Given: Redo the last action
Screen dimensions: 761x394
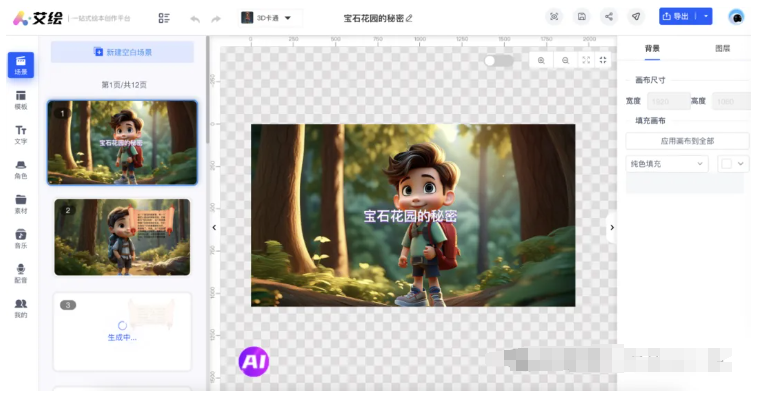Looking at the screenshot, I should pyautogui.click(x=216, y=19).
